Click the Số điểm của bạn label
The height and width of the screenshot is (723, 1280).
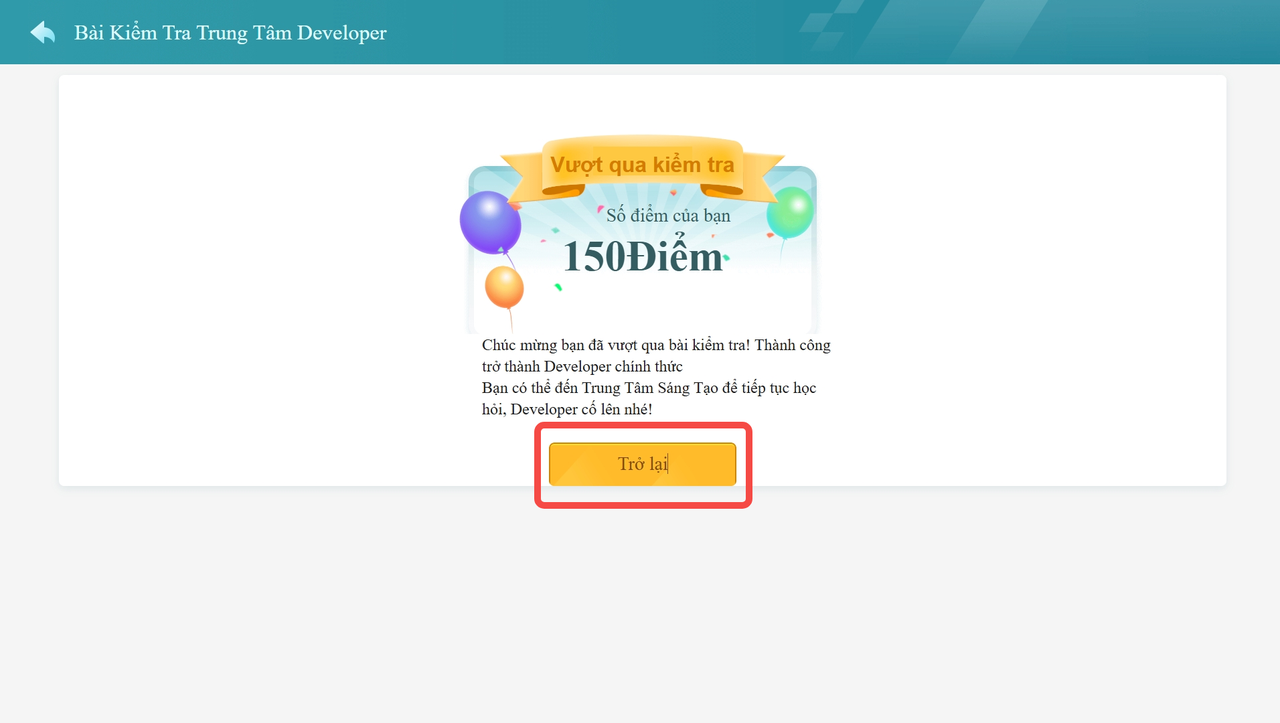[668, 215]
